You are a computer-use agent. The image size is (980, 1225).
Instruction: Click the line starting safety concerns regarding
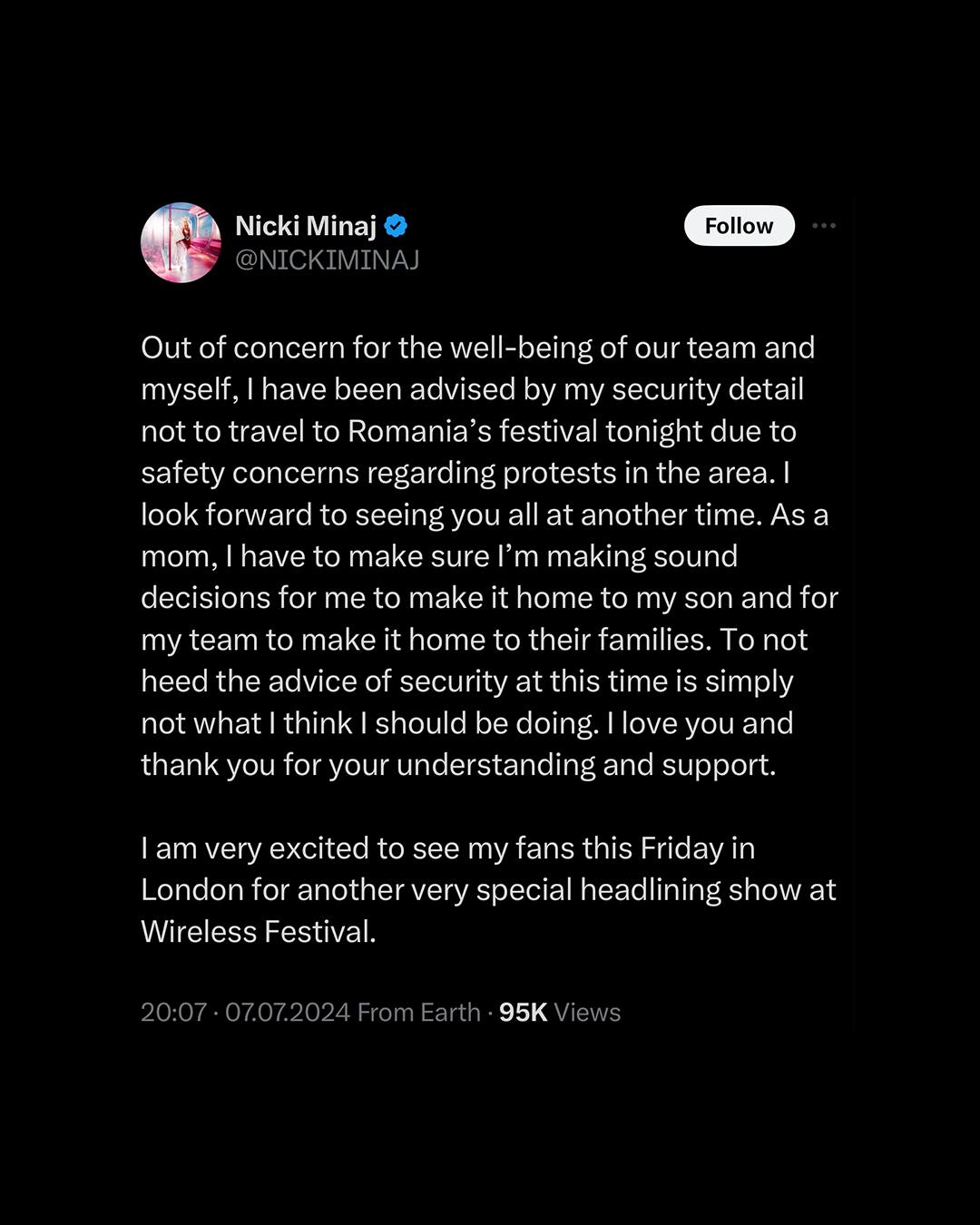pyautogui.click(x=465, y=473)
